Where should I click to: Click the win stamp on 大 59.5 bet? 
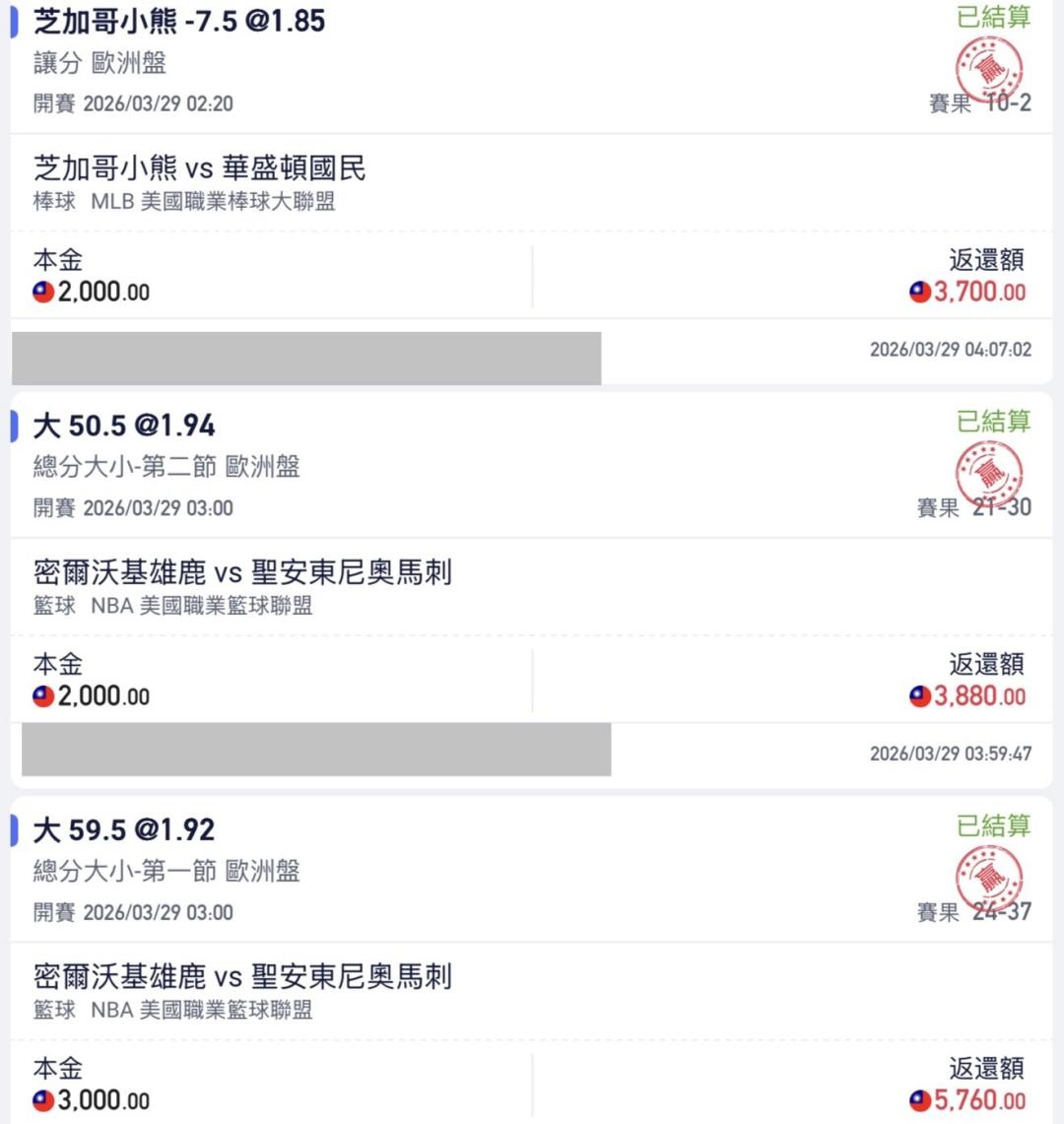[988, 879]
